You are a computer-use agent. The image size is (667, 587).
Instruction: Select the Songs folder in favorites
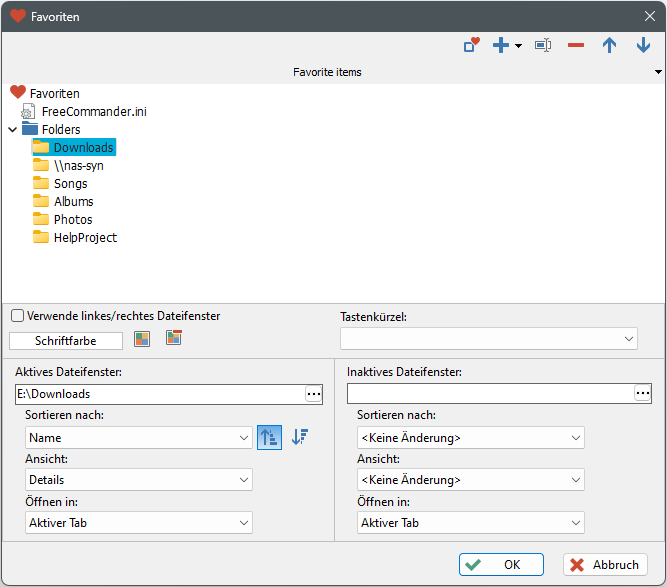click(x=70, y=183)
